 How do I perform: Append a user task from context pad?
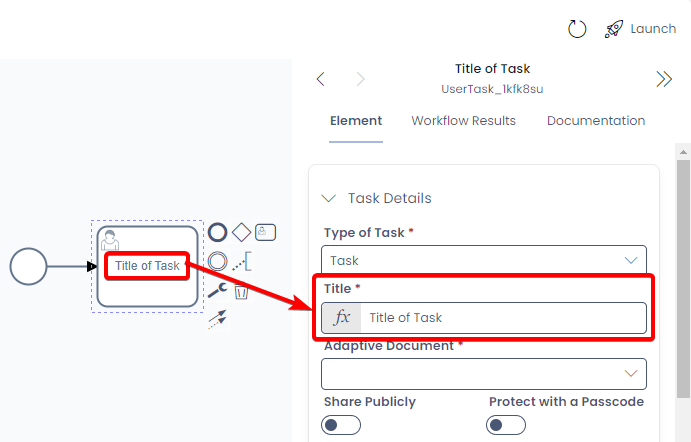pos(265,232)
